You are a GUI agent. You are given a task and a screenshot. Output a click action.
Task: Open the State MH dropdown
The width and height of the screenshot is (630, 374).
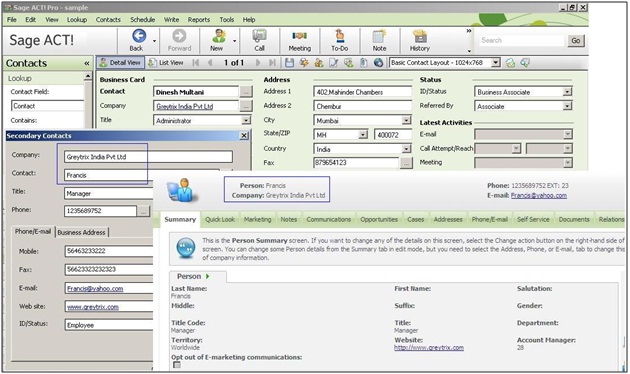point(362,135)
